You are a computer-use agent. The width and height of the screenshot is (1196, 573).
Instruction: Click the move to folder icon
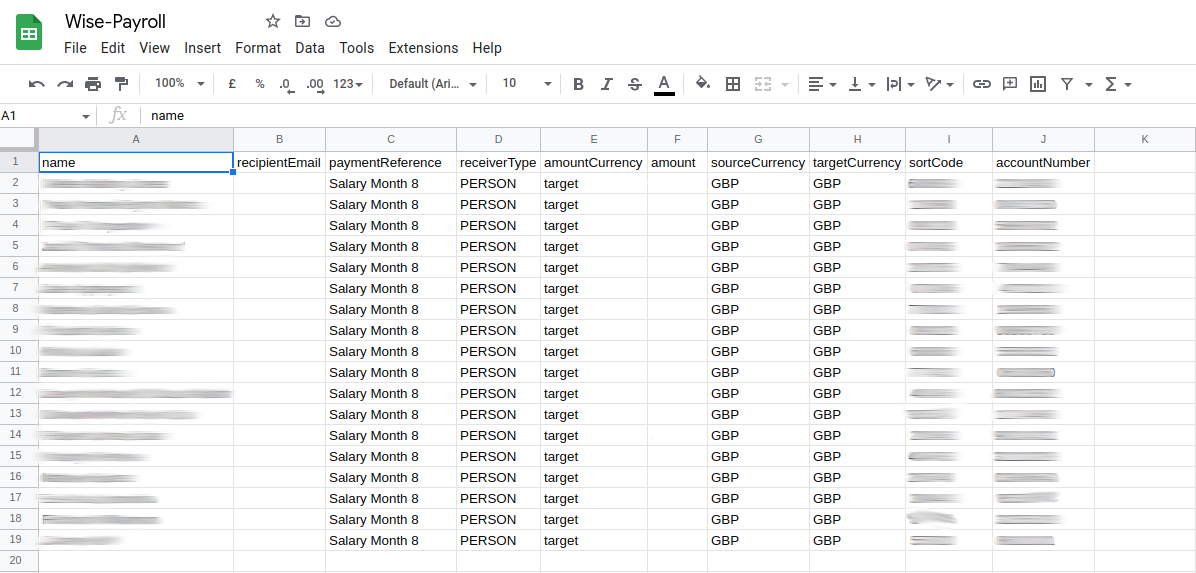[x=302, y=21]
